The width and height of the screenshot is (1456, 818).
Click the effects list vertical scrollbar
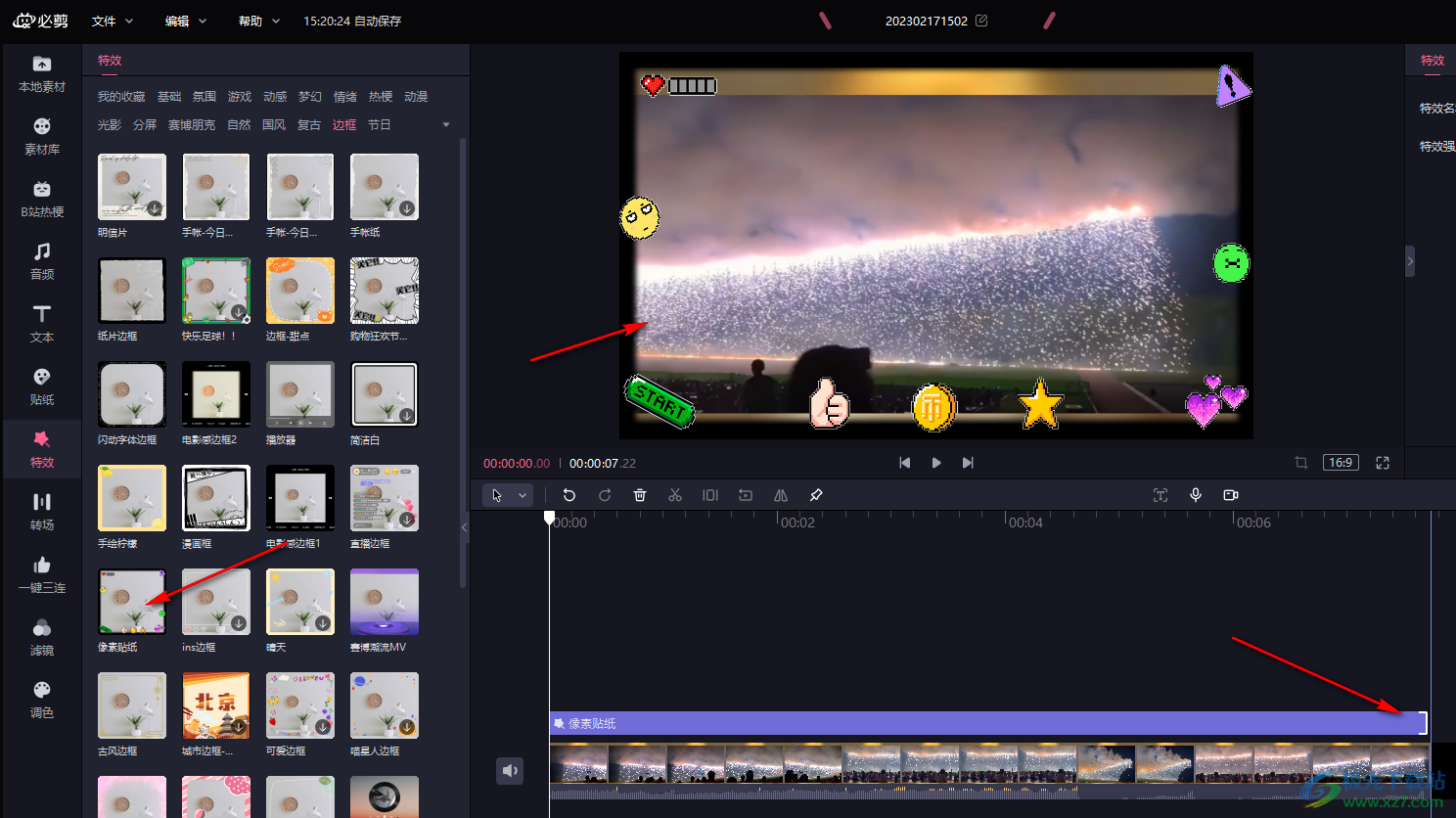(463, 362)
